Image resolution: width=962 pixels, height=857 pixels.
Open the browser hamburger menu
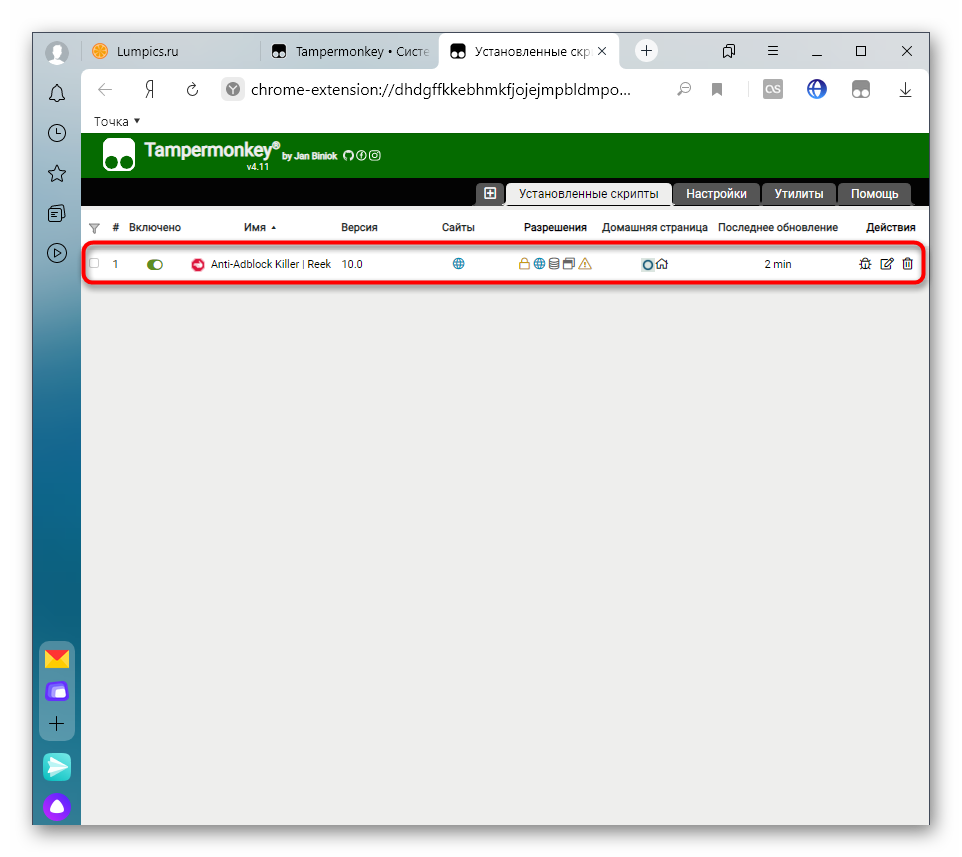point(773,51)
